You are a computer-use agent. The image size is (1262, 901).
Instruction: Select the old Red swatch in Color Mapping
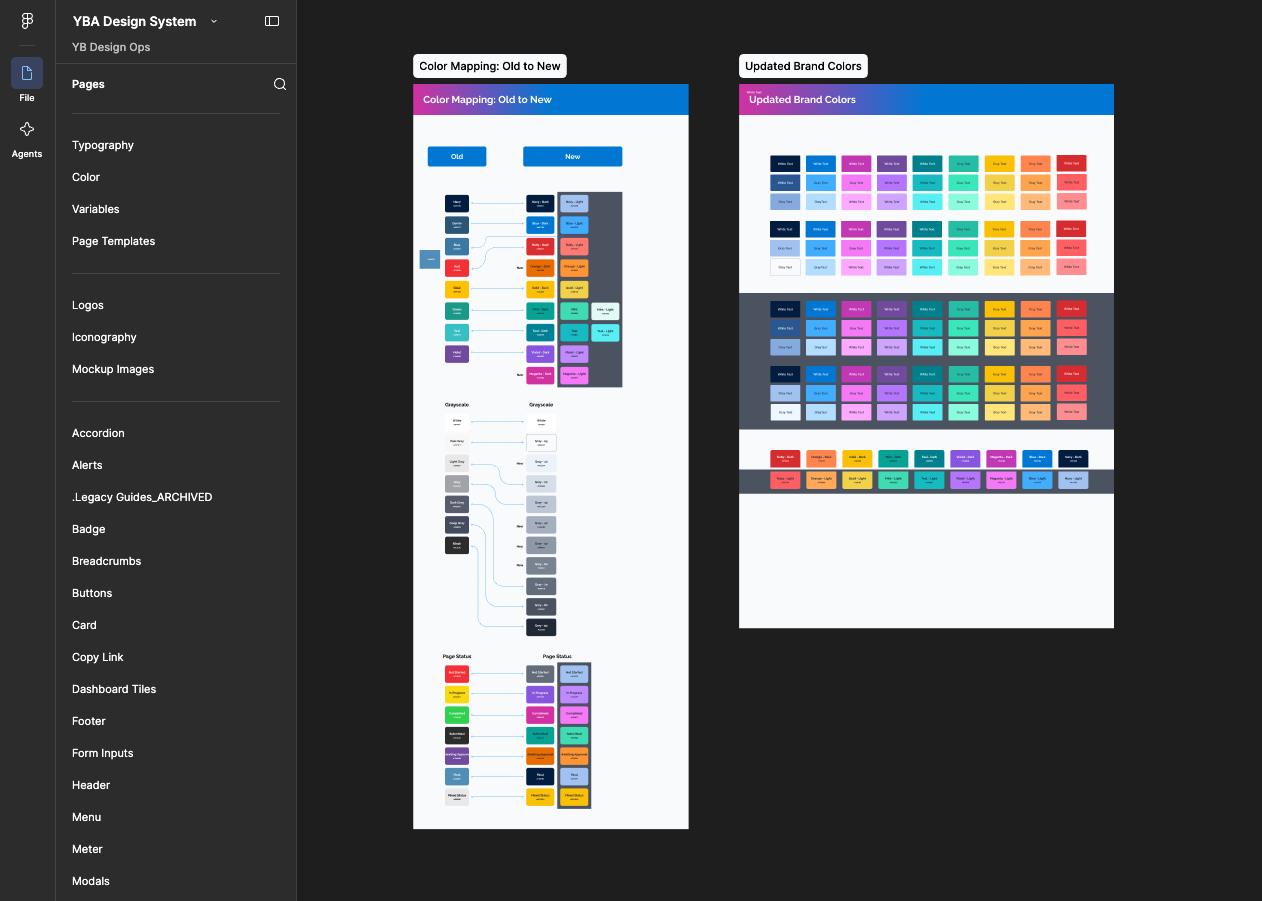coord(457,268)
